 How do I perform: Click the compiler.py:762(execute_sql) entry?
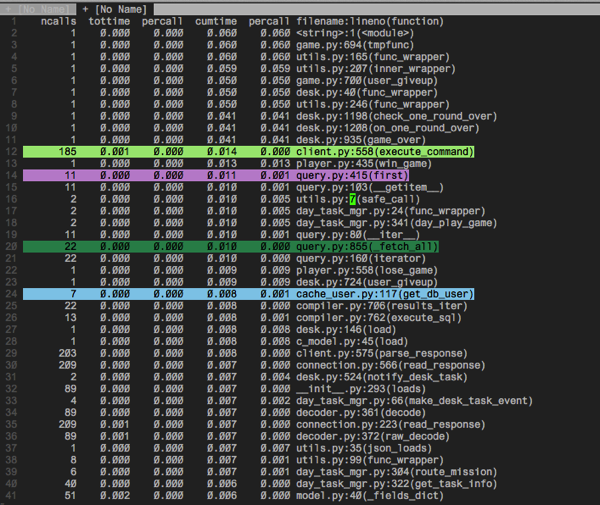point(379,318)
